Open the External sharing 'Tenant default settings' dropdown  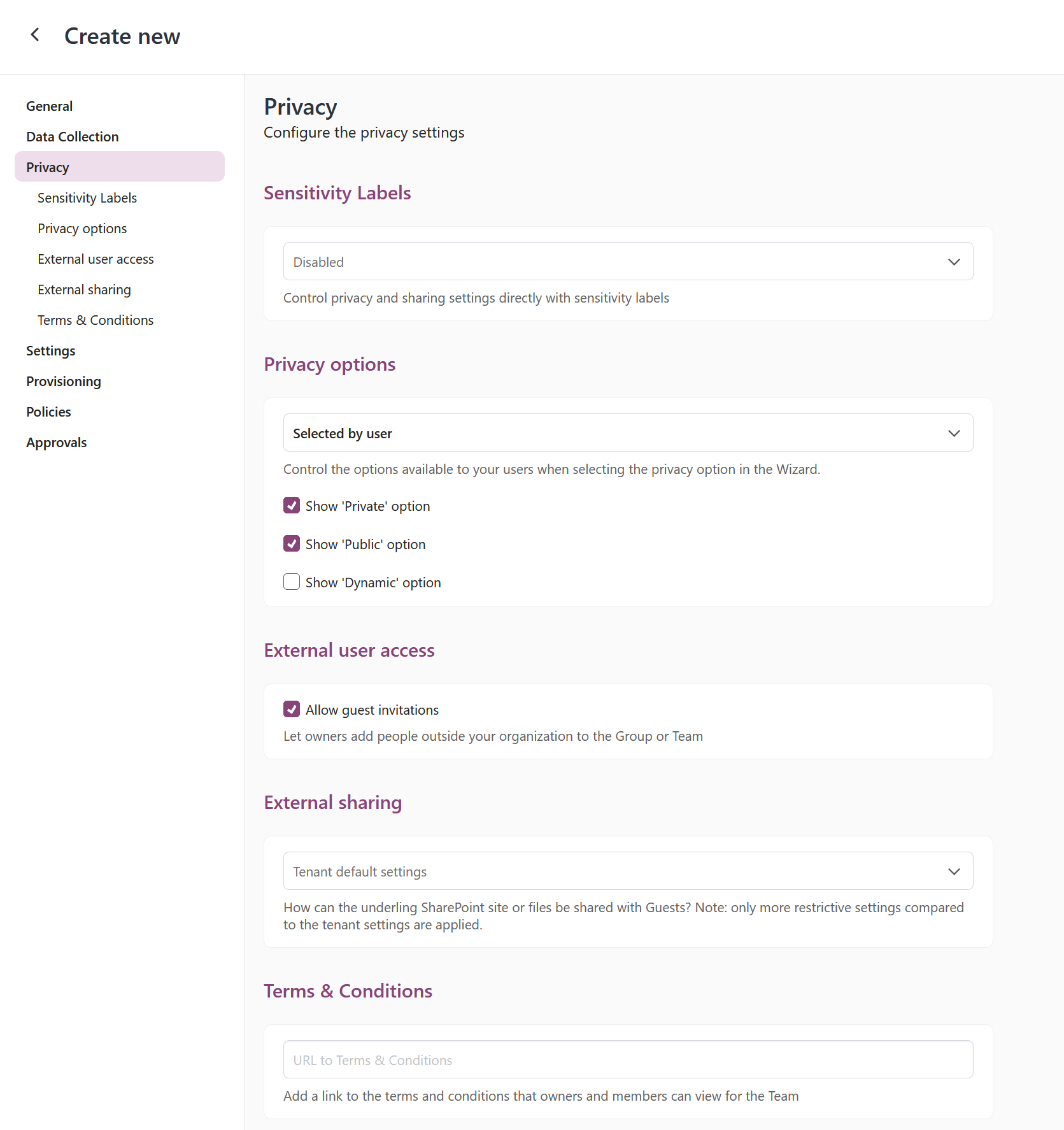coord(627,871)
